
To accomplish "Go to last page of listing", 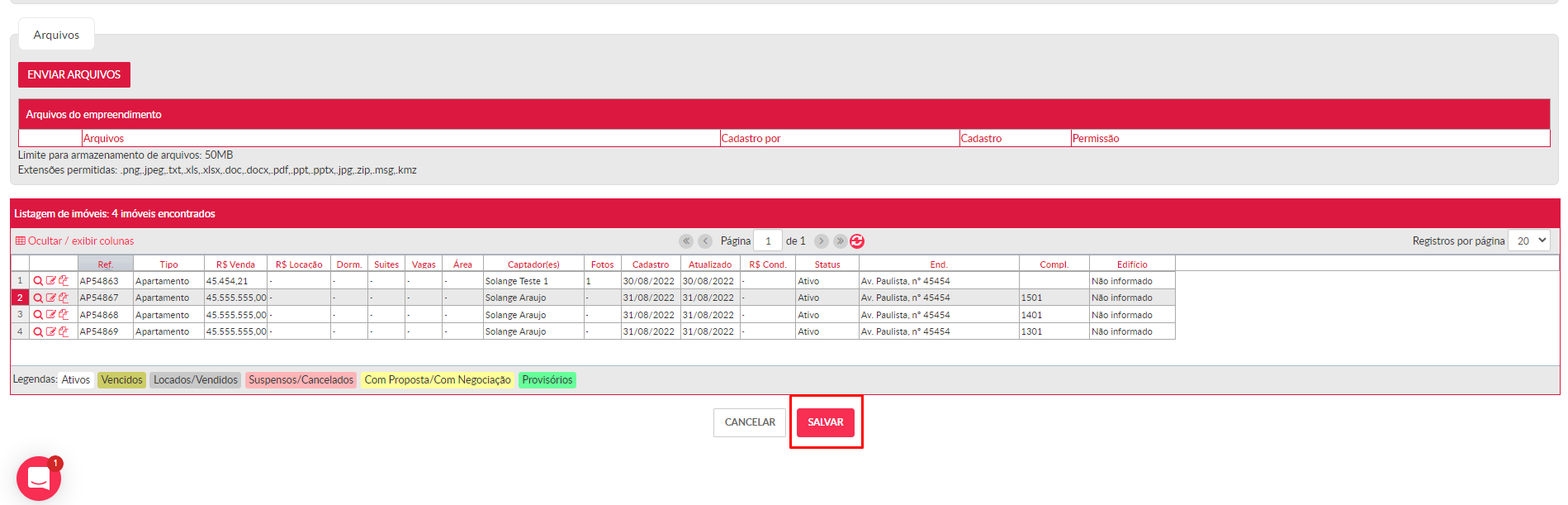I will [x=840, y=241].
